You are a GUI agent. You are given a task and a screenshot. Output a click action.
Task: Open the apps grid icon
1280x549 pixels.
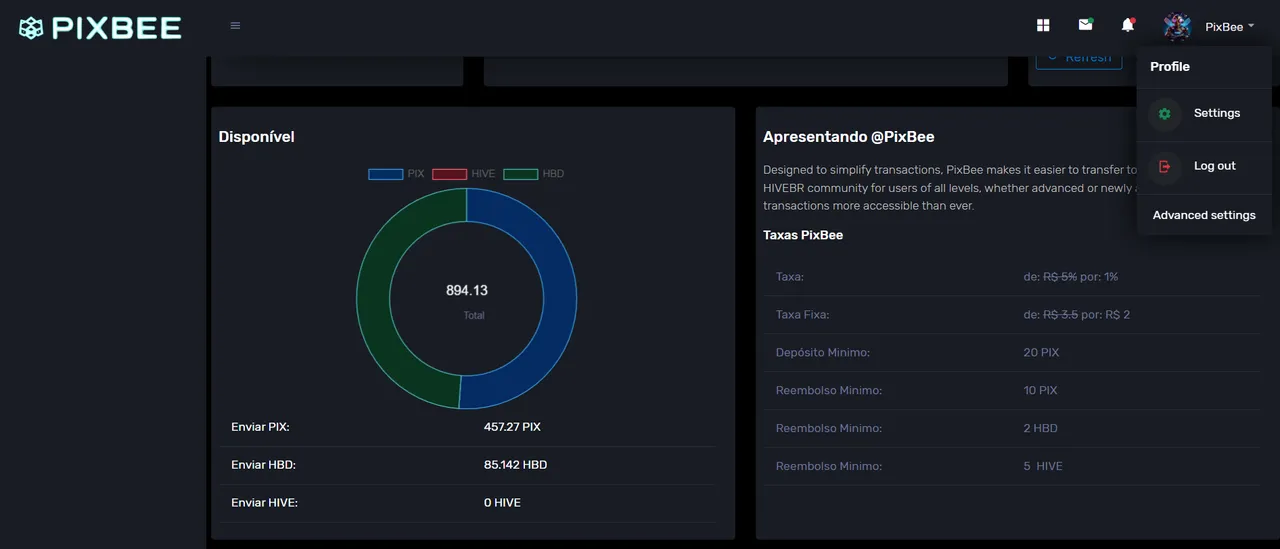coord(1043,25)
